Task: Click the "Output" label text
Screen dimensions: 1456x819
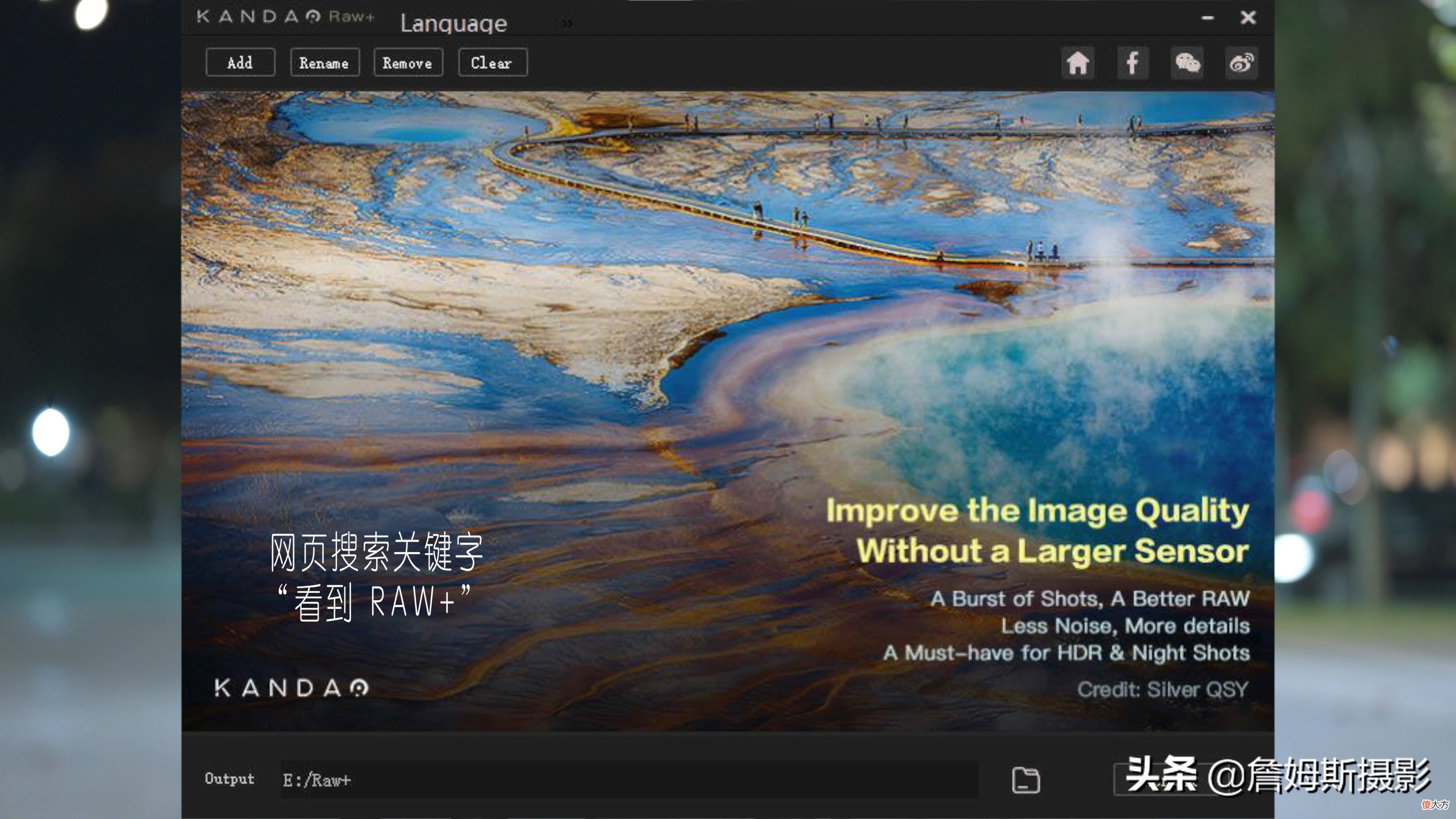Action: (x=229, y=779)
